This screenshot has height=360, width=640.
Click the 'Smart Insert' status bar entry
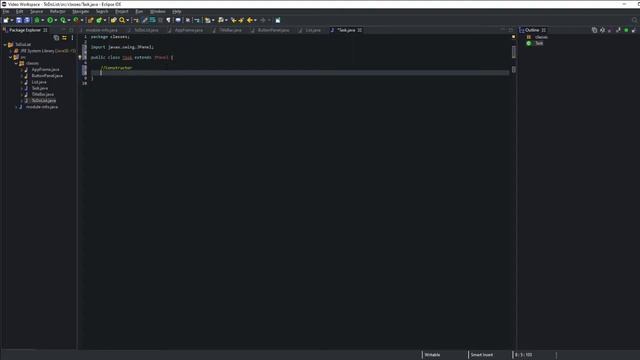pyautogui.click(x=482, y=355)
